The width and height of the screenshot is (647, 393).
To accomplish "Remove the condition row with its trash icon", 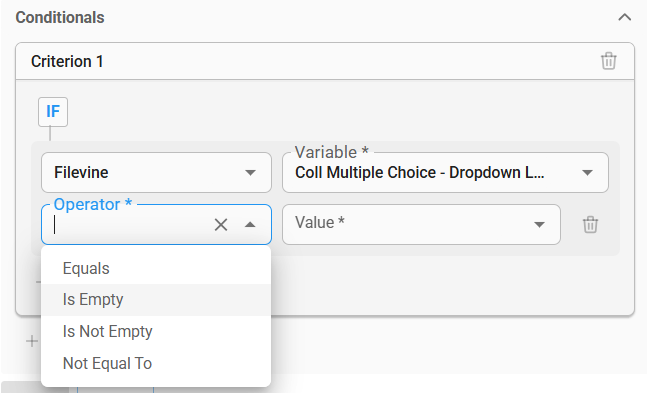I will [590, 225].
